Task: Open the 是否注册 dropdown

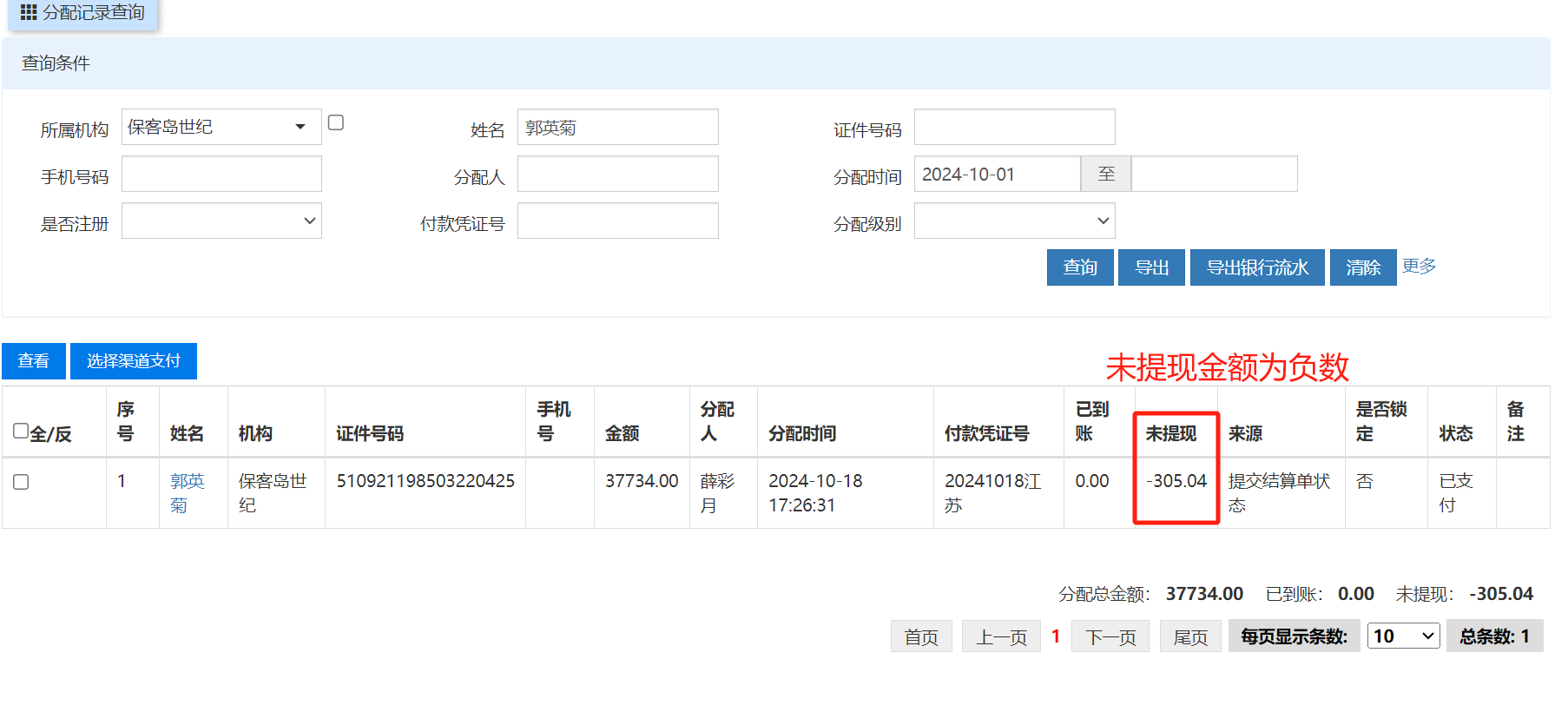Action: (x=221, y=221)
